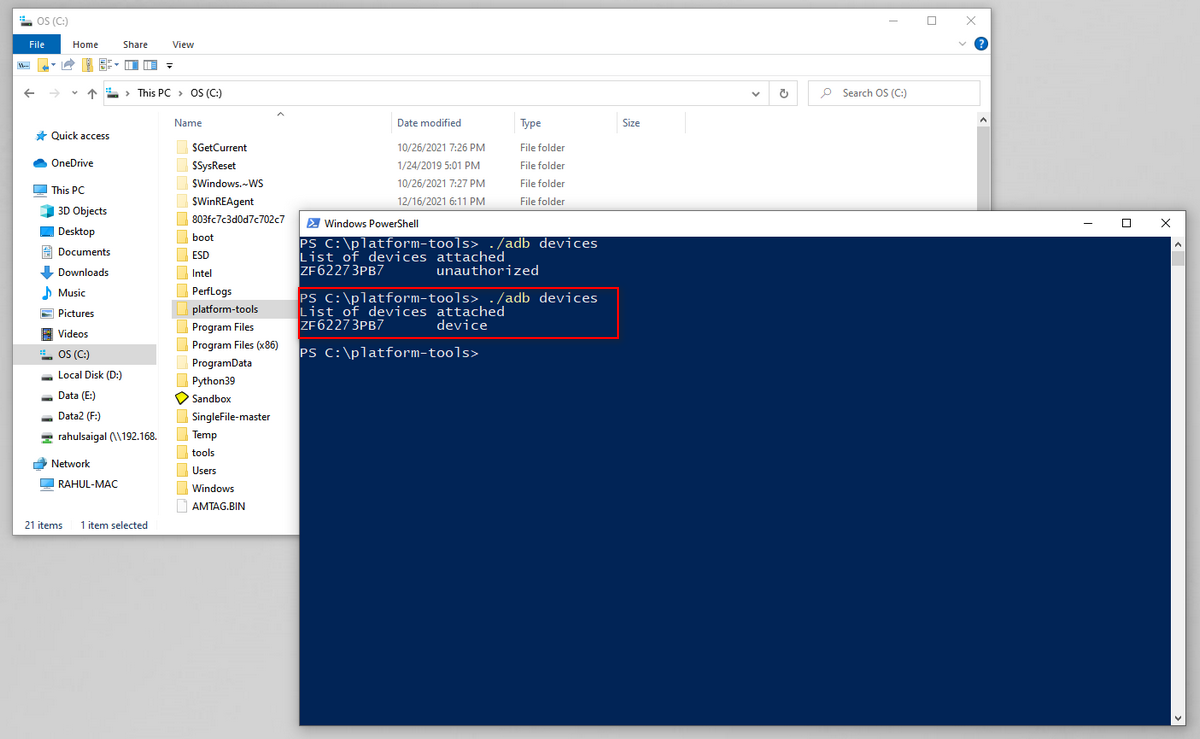The image size is (1200, 739).
Task: Select the $SysReset folder
Action: [214, 166]
